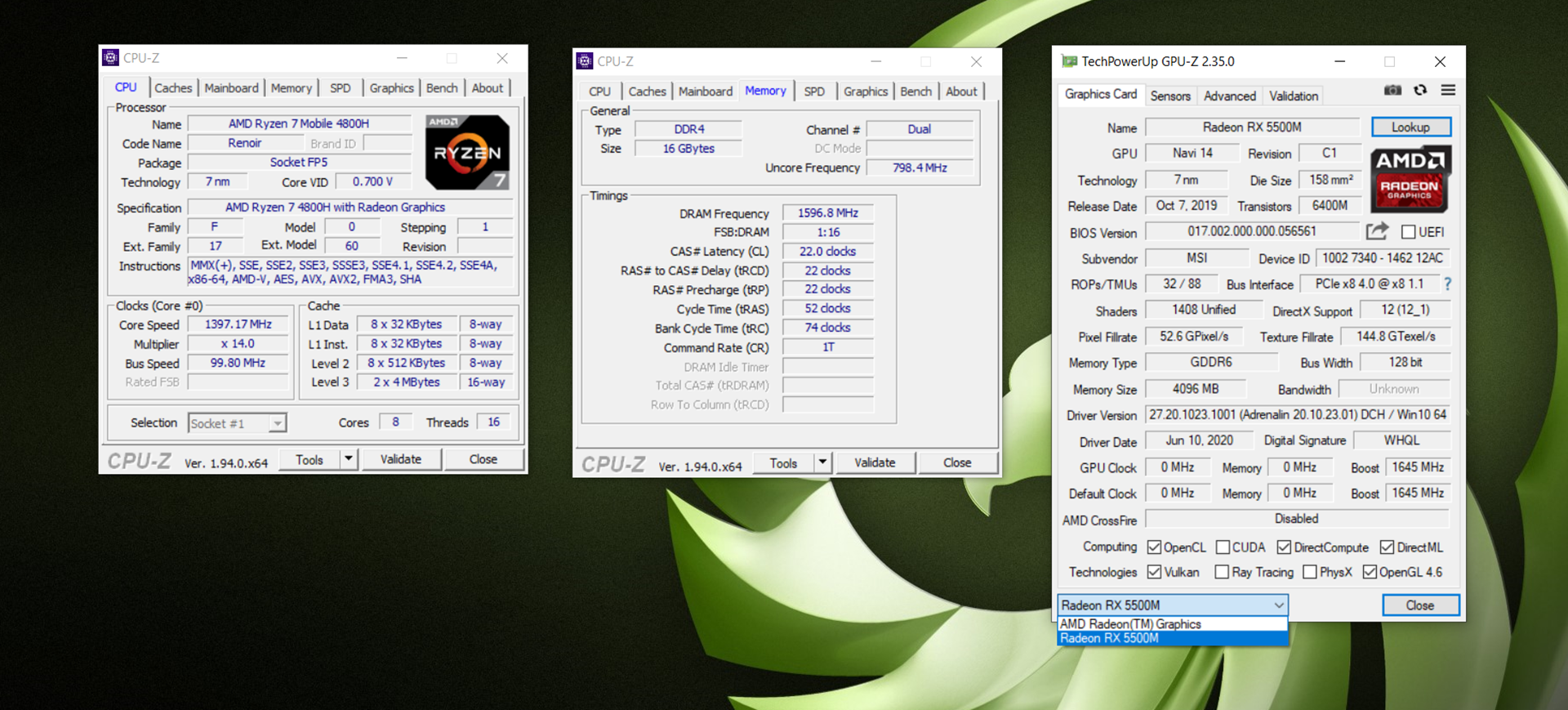This screenshot has width=1568, height=710.
Task: Click the GPU-Z Driver Version field
Action: click(1298, 415)
